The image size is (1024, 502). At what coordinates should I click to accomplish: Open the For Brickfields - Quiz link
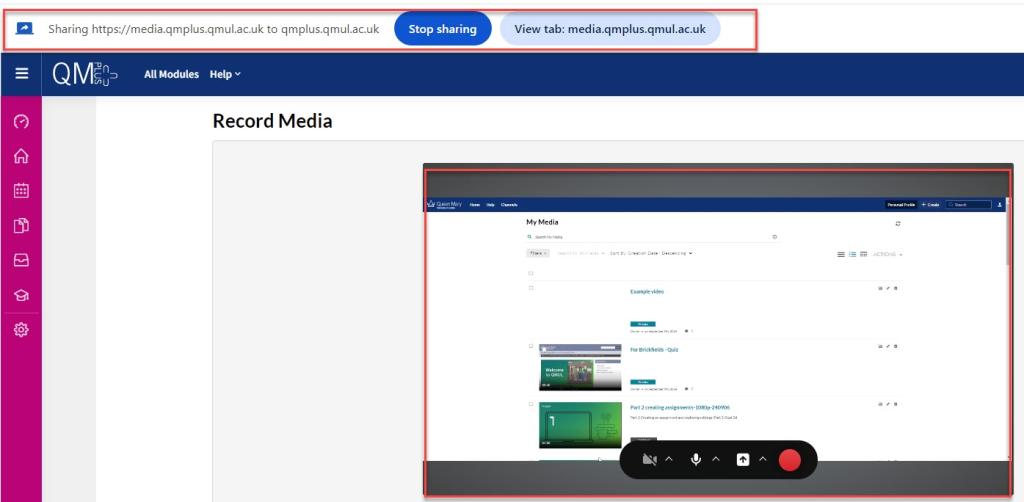654,350
